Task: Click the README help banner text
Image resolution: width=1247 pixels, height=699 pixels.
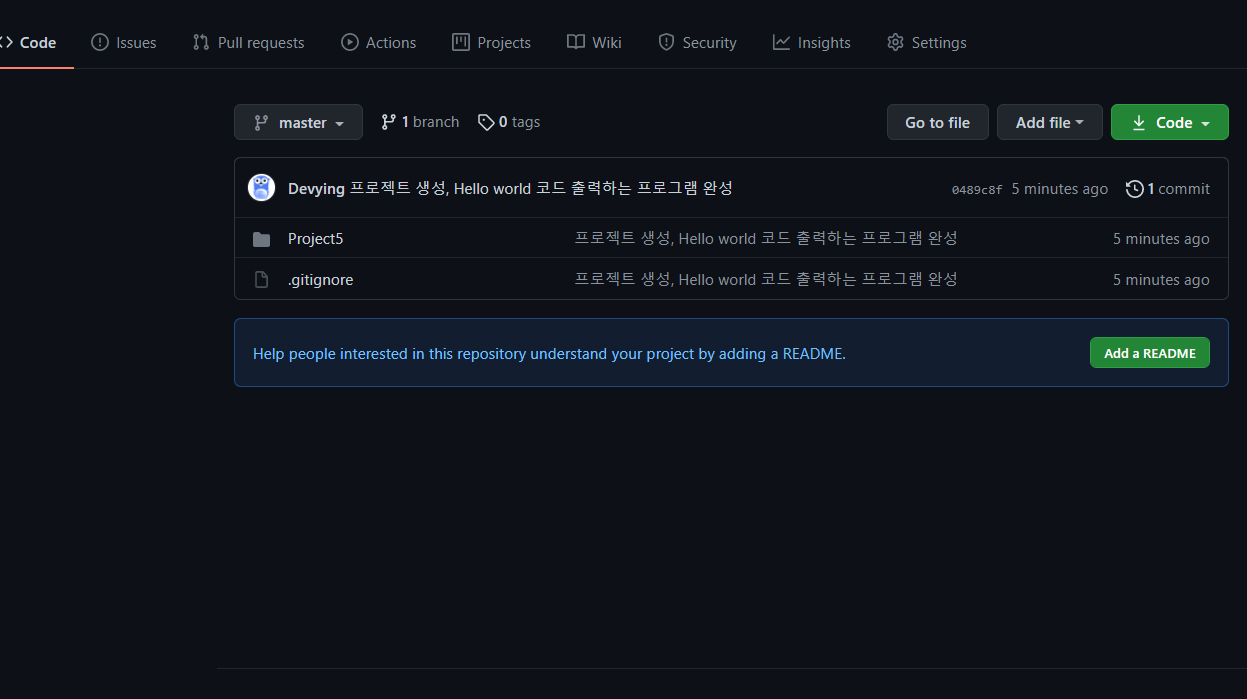Action: click(549, 354)
